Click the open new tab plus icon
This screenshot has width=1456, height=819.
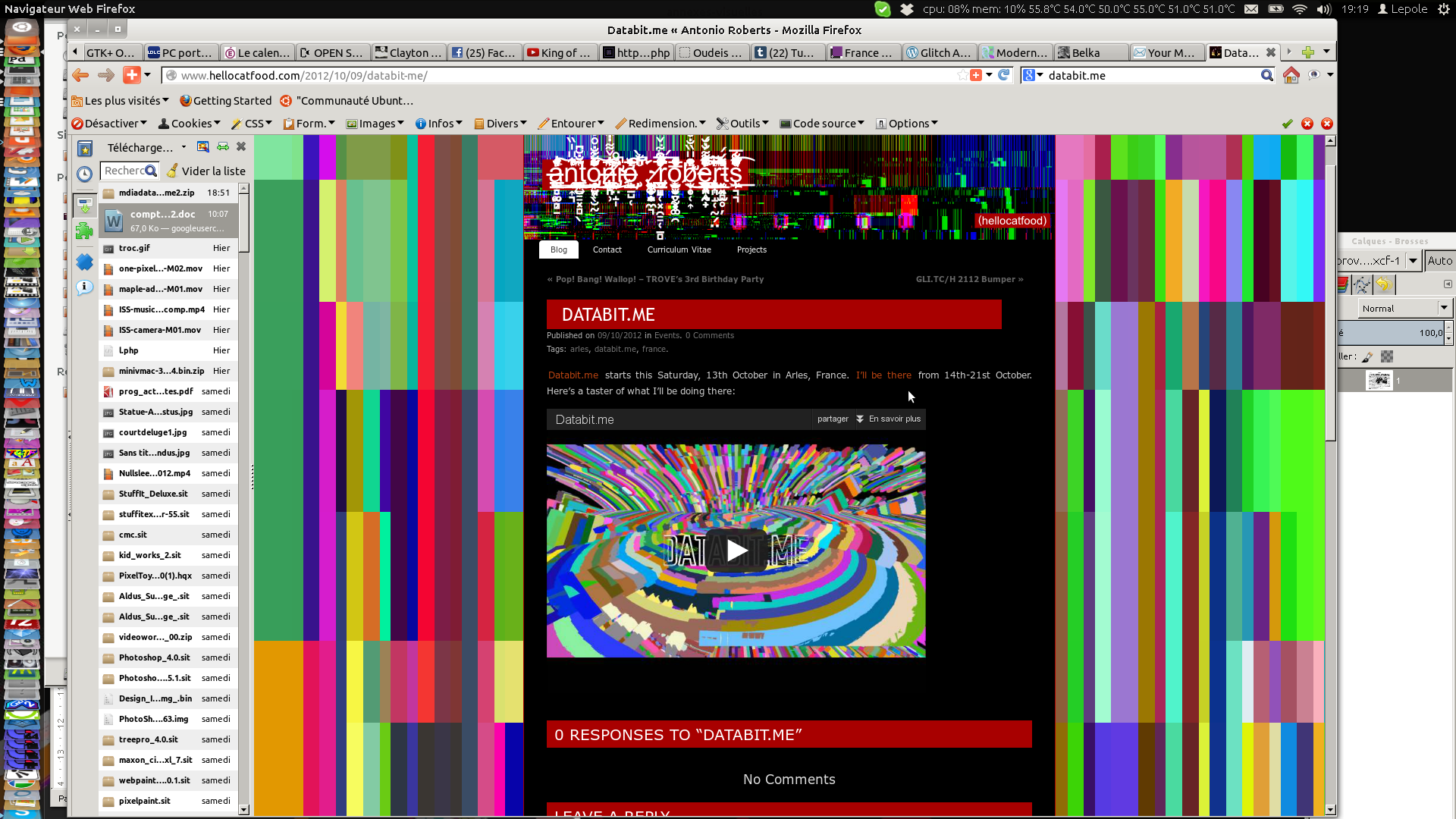point(1307,52)
